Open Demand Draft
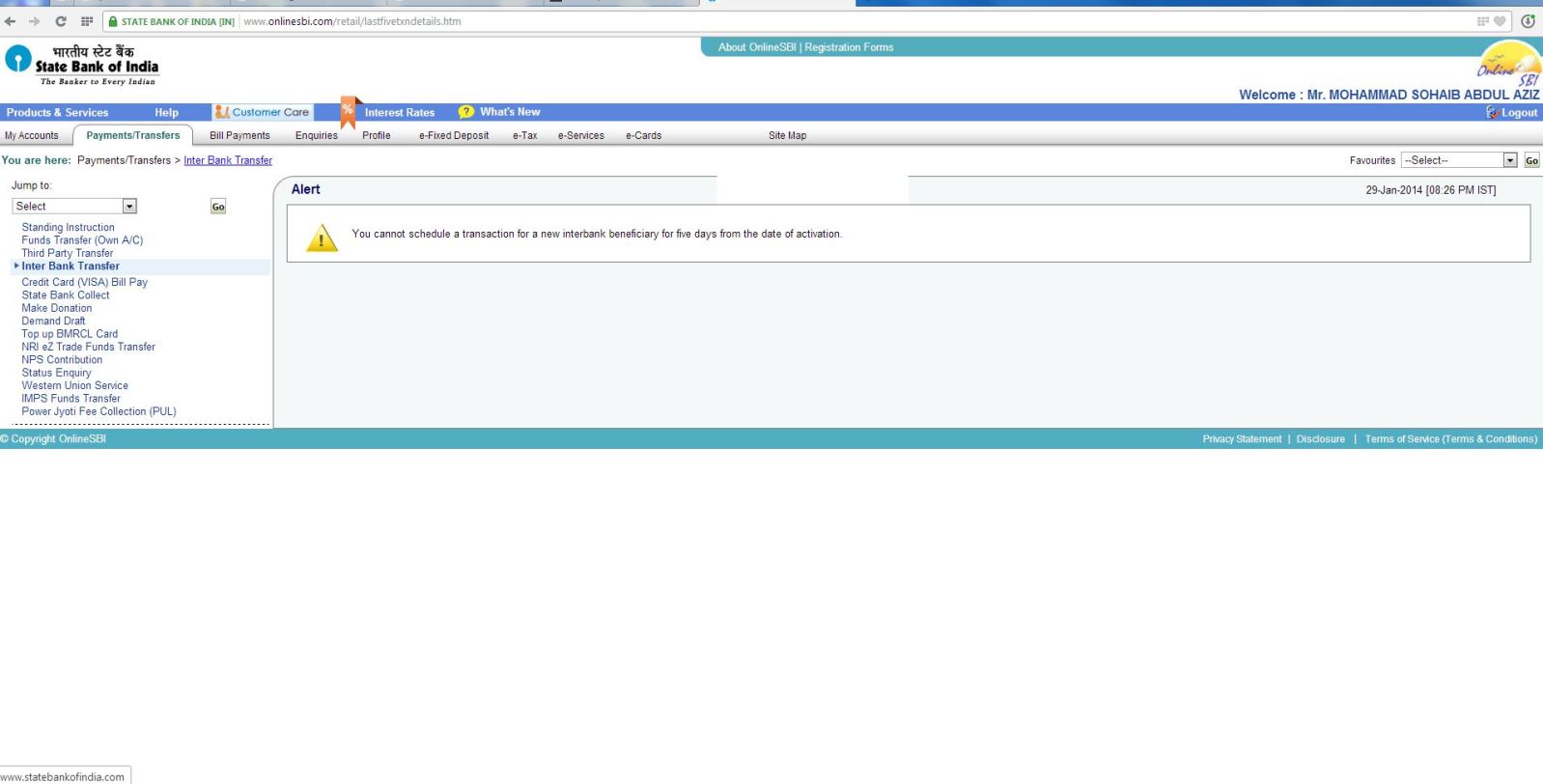The width and height of the screenshot is (1543, 784). coord(53,322)
